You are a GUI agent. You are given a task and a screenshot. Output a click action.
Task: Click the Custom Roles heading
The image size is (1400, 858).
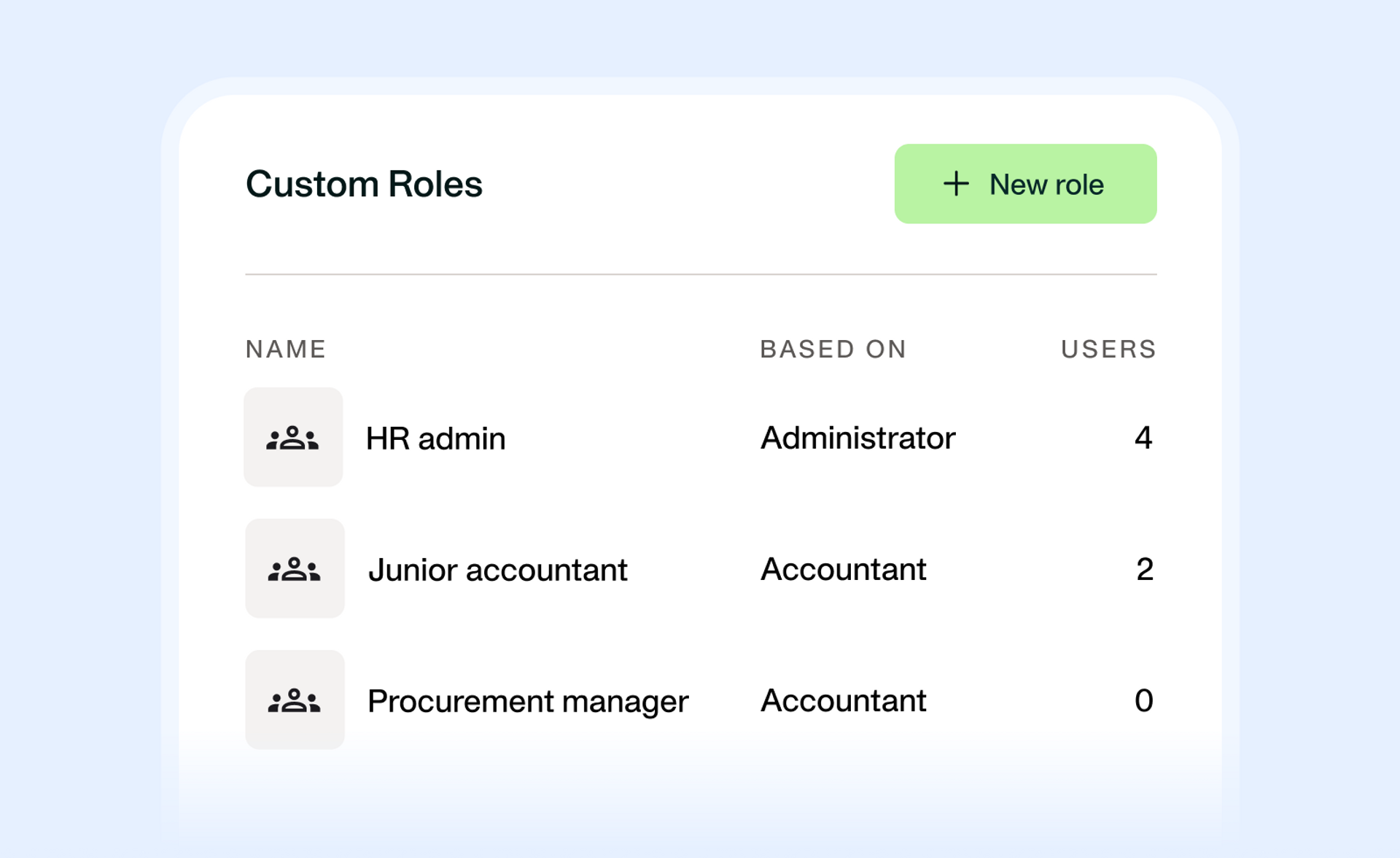364,184
